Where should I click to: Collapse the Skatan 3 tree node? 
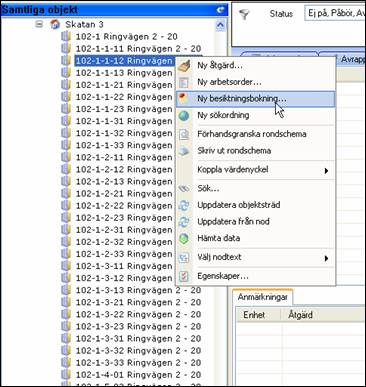point(40,24)
